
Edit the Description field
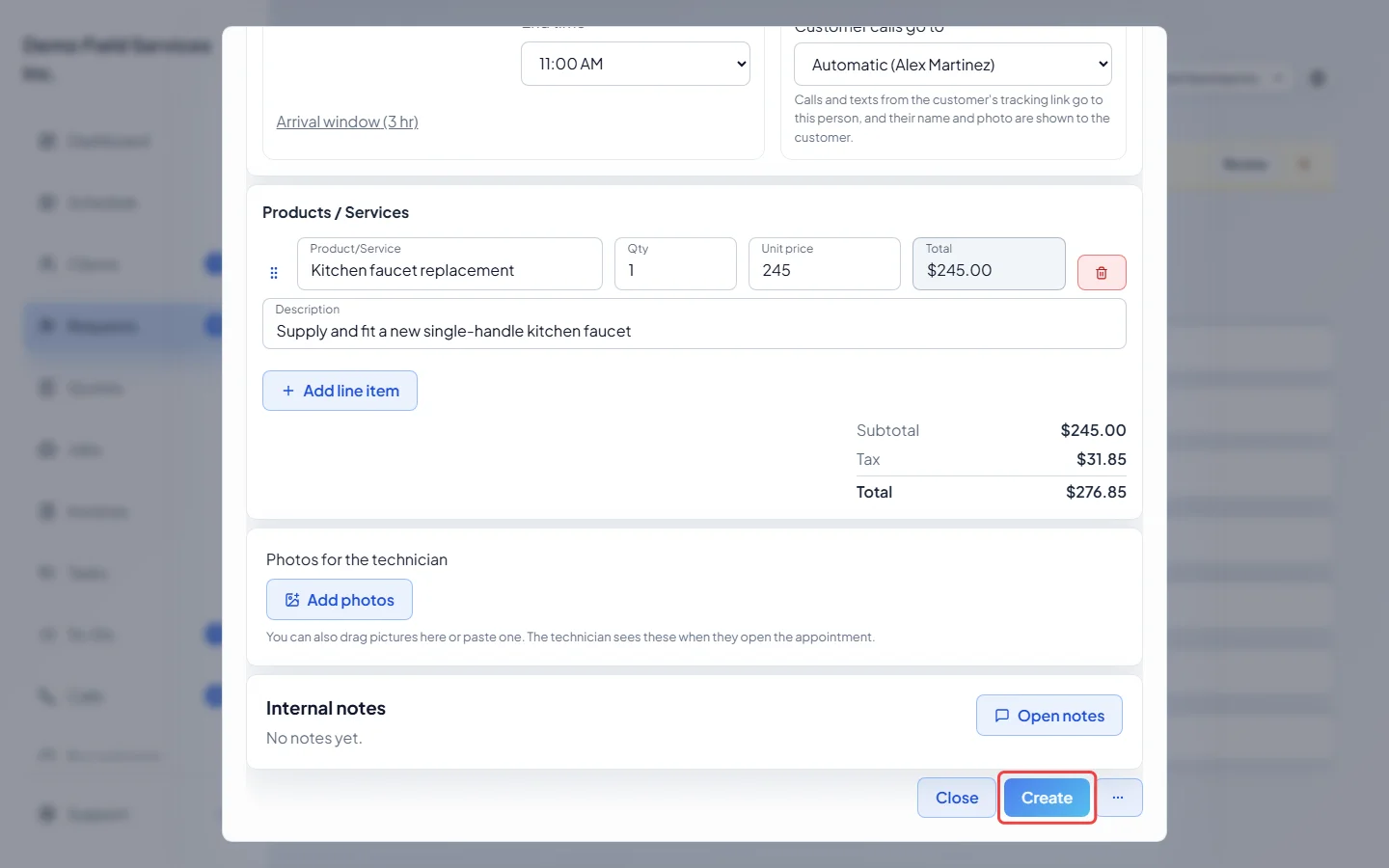[x=694, y=323]
